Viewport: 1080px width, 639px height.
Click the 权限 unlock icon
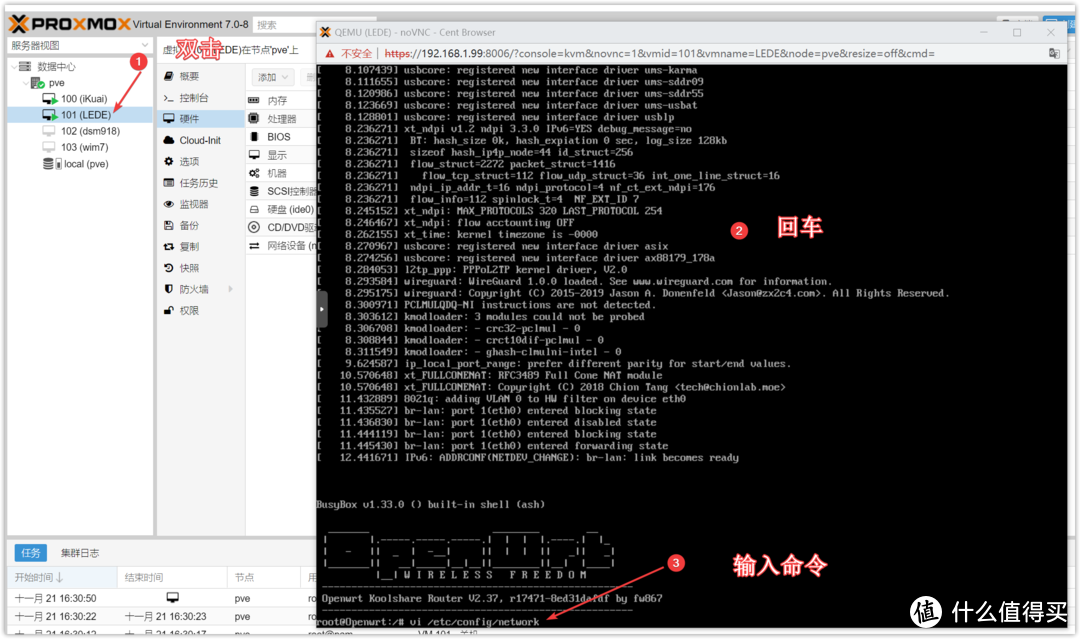pyautogui.click(x=169, y=311)
